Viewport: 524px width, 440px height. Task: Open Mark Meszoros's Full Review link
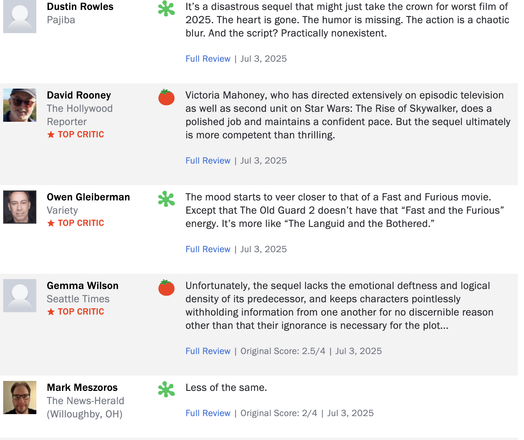pyautogui.click(x=208, y=413)
